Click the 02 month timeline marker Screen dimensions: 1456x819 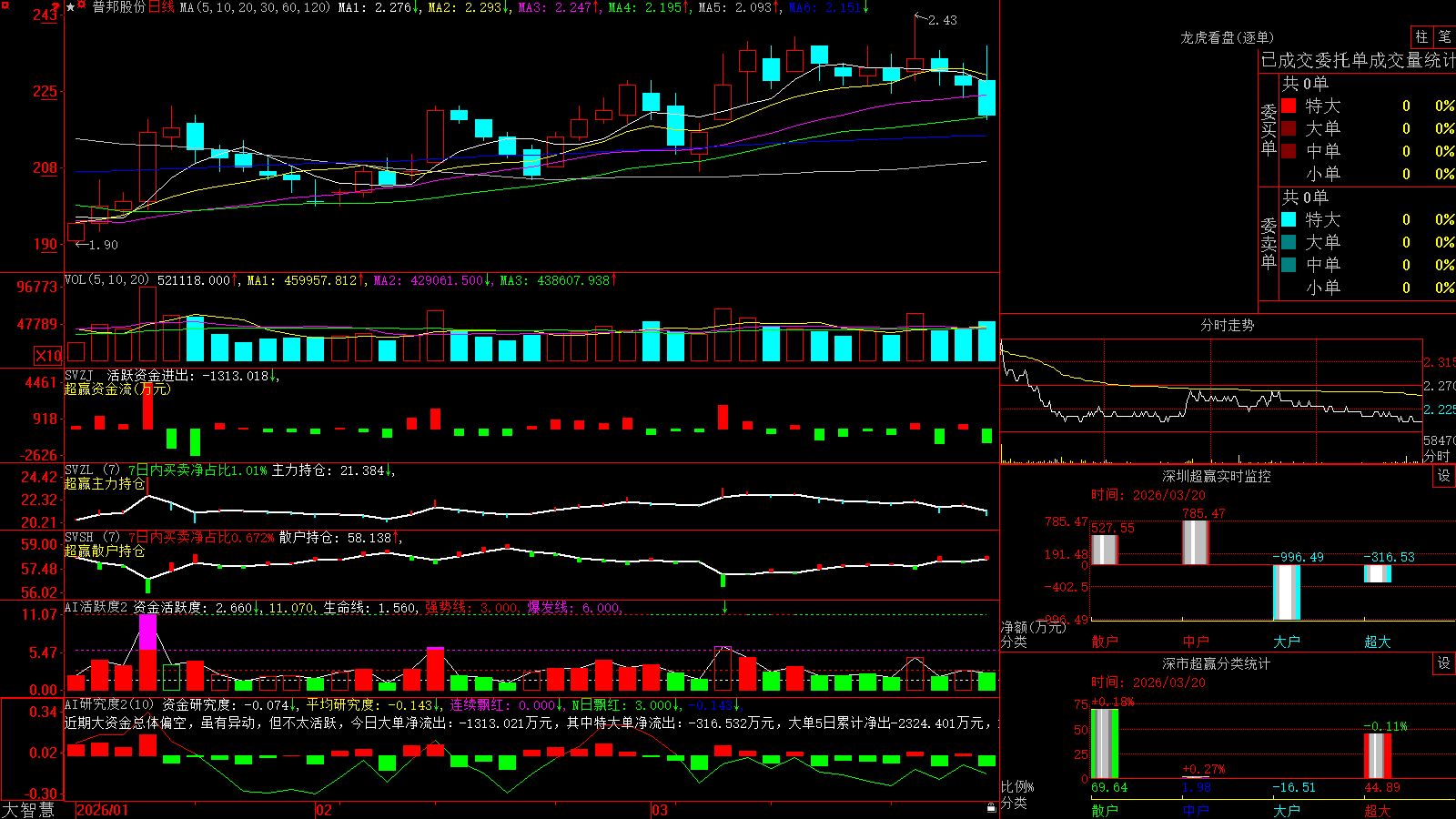point(323,810)
